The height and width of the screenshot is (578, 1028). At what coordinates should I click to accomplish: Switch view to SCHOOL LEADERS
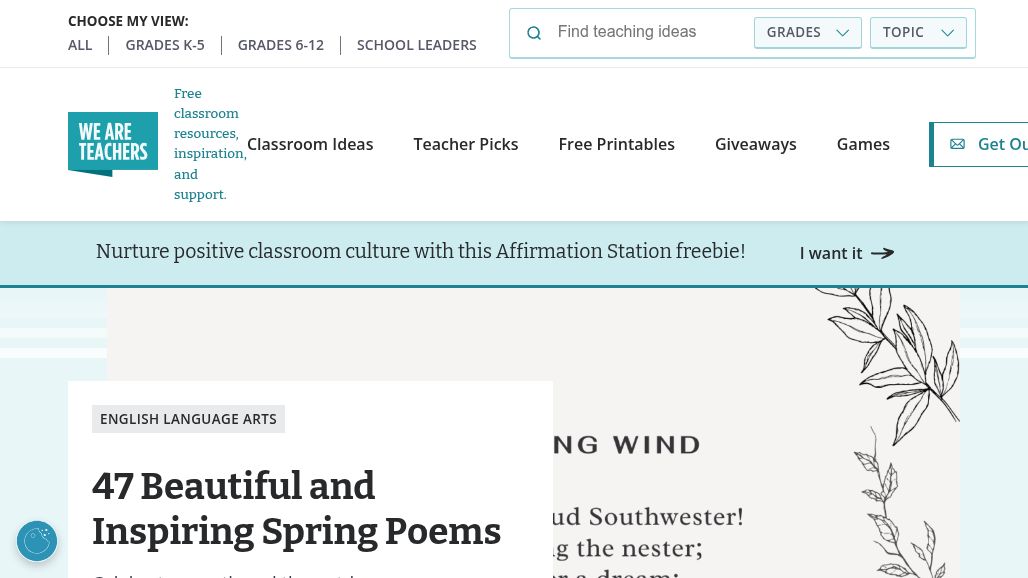[x=416, y=45]
